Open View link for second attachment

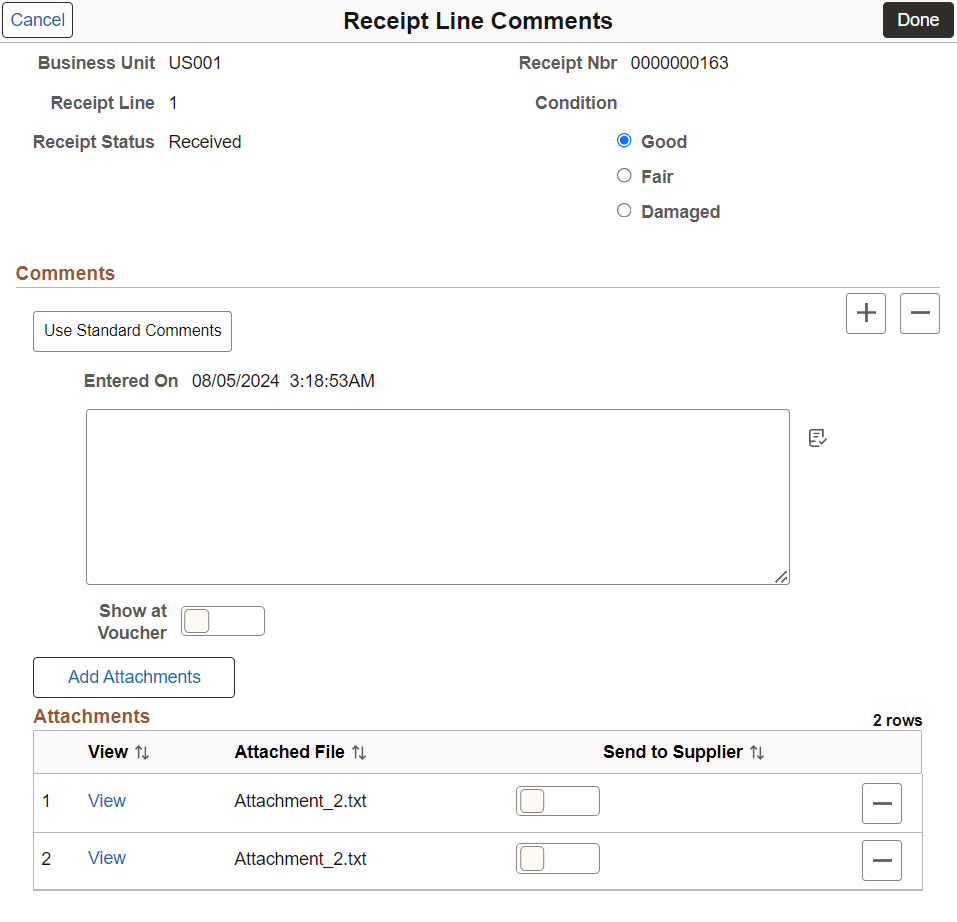[x=107, y=858]
